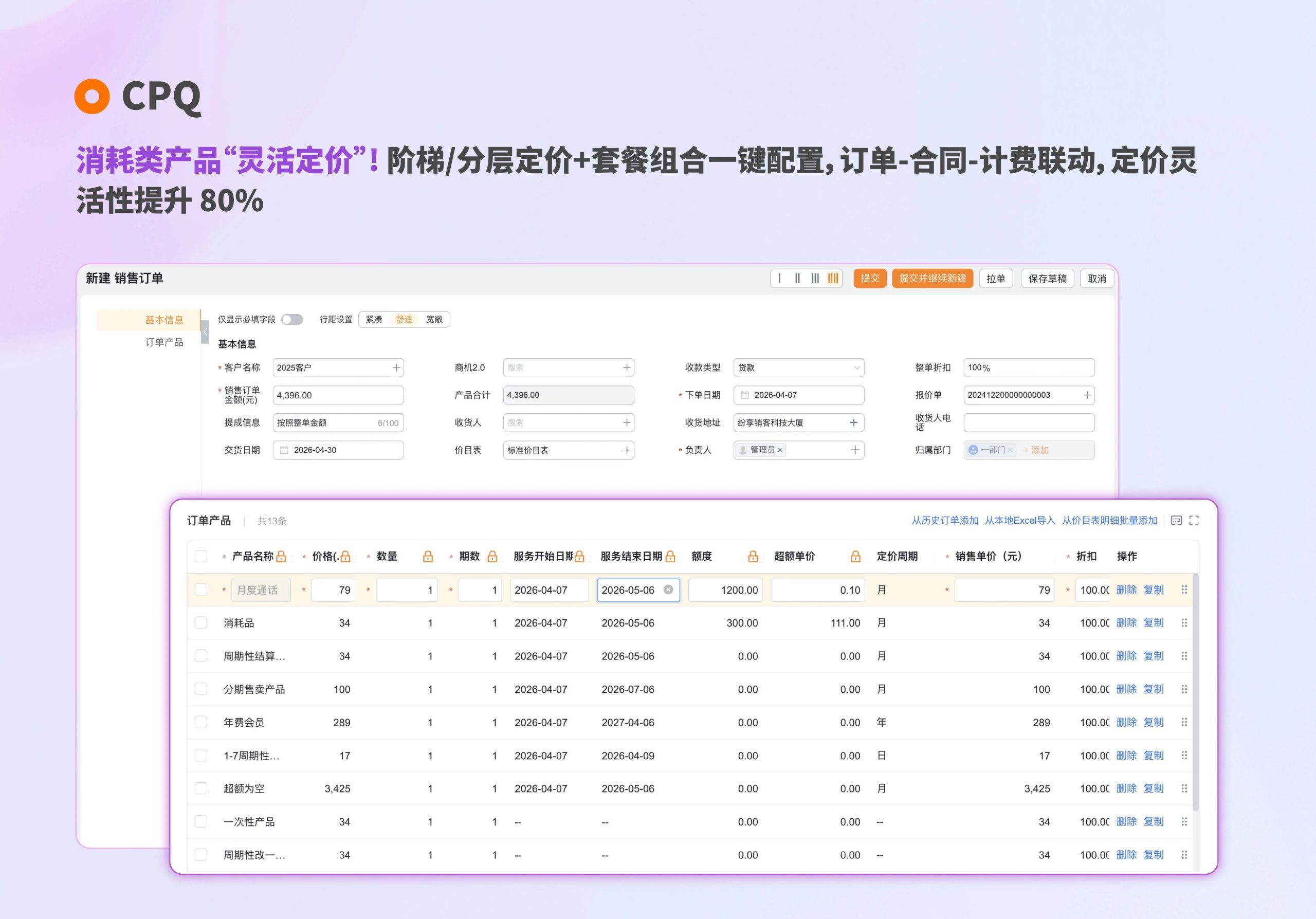Click the 收货人电话 input field
This screenshot has width=1316, height=919.
point(1029,422)
